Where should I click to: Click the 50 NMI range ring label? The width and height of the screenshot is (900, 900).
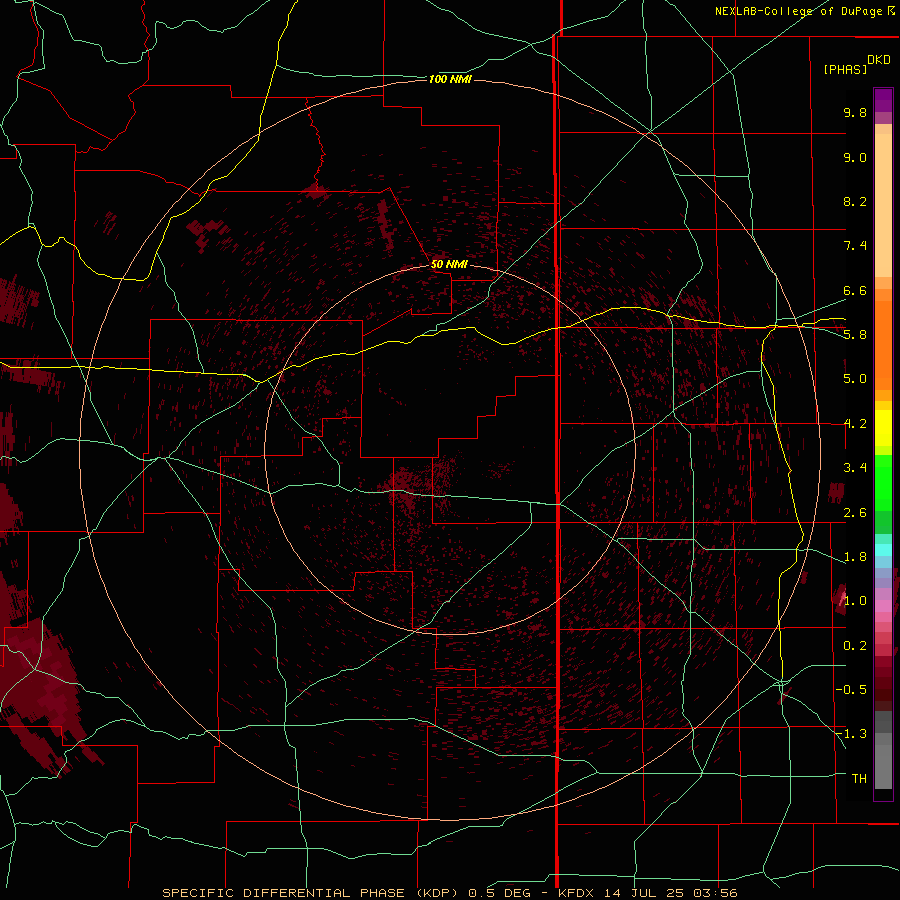tap(449, 264)
